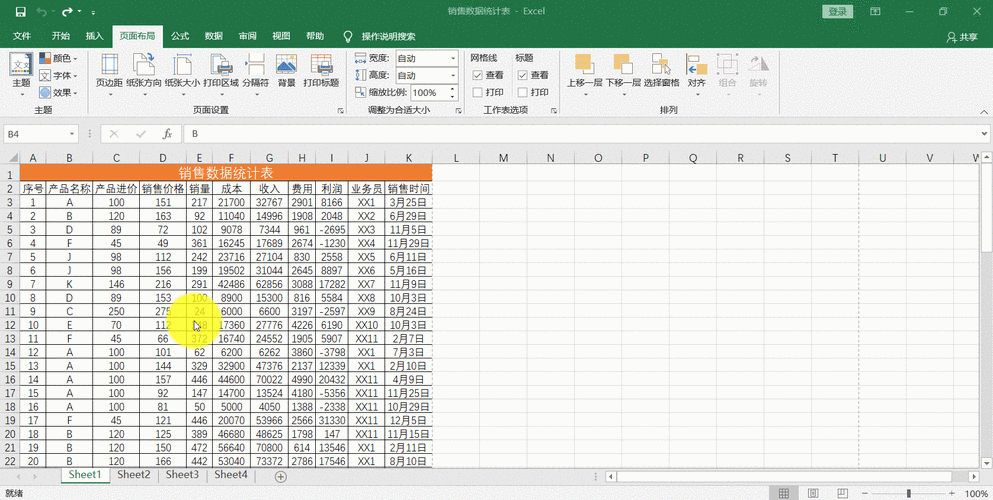Click the Share (共享) button

(962, 37)
